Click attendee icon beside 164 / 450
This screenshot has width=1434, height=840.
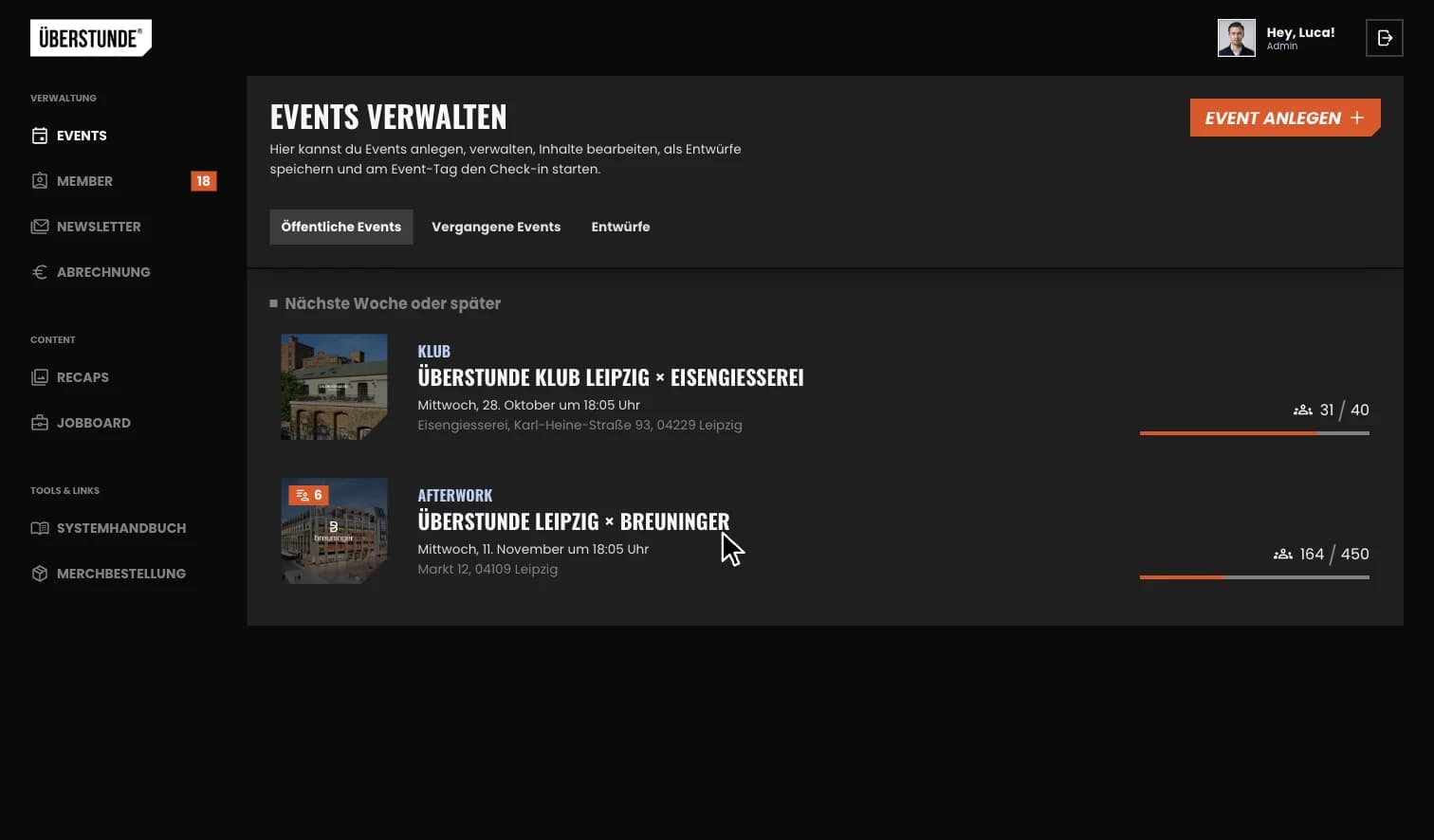[x=1283, y=555]
